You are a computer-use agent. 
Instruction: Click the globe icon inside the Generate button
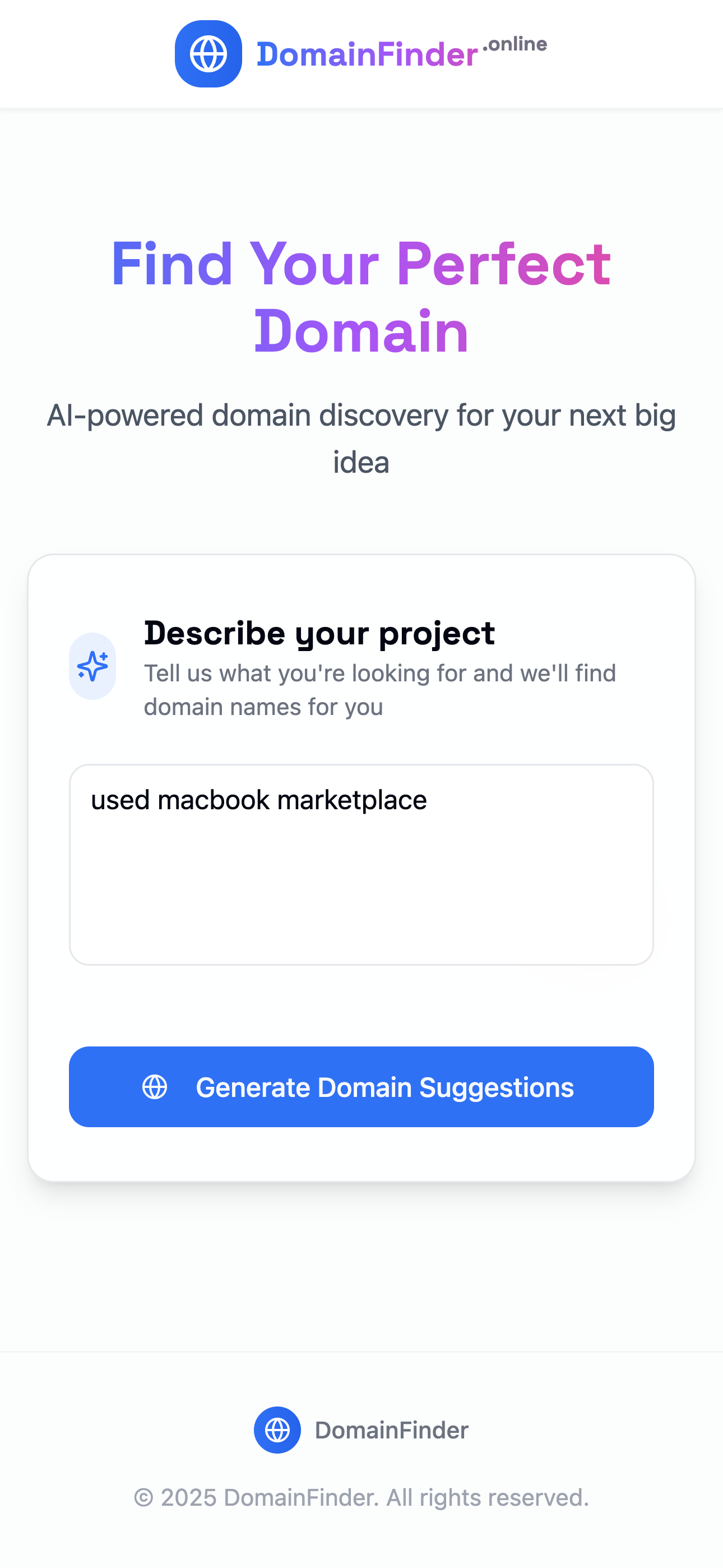pyautogui.click(x=155, y=1086)
